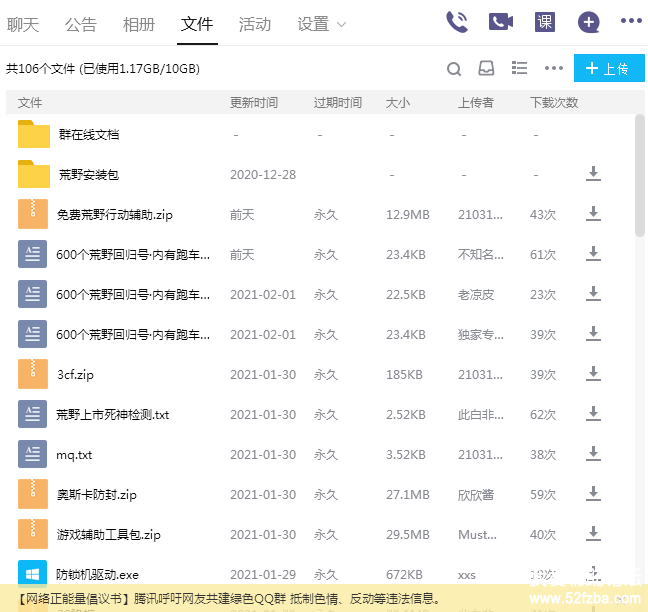Download 3cf.zip using its download arrow
Viewport: 648px width, 612px height.
[593, 374]
